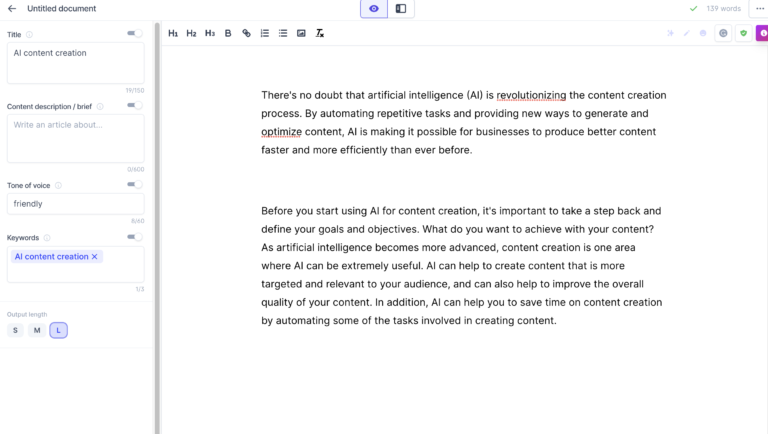This screenshot has width=768, height=434.
Task: Click the Untitled document name
Action: (x=62, y=8)
